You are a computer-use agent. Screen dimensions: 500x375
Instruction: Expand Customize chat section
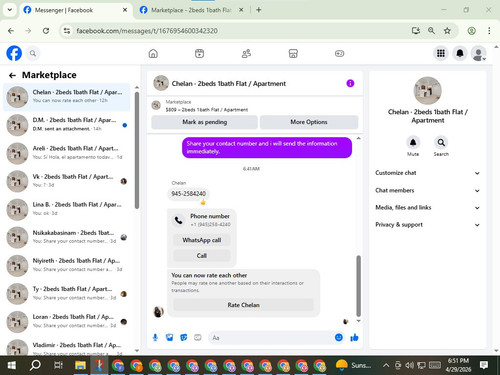tap(428, 173)
